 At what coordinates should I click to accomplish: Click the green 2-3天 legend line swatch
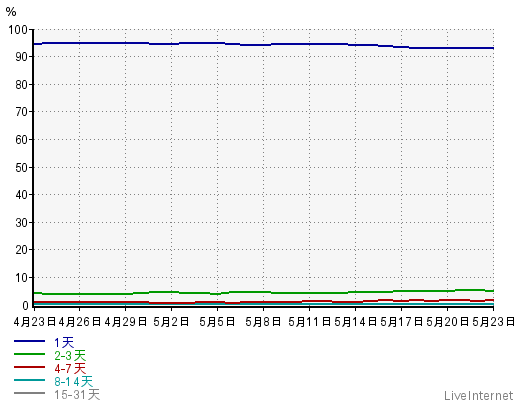[x=29, y=354]
